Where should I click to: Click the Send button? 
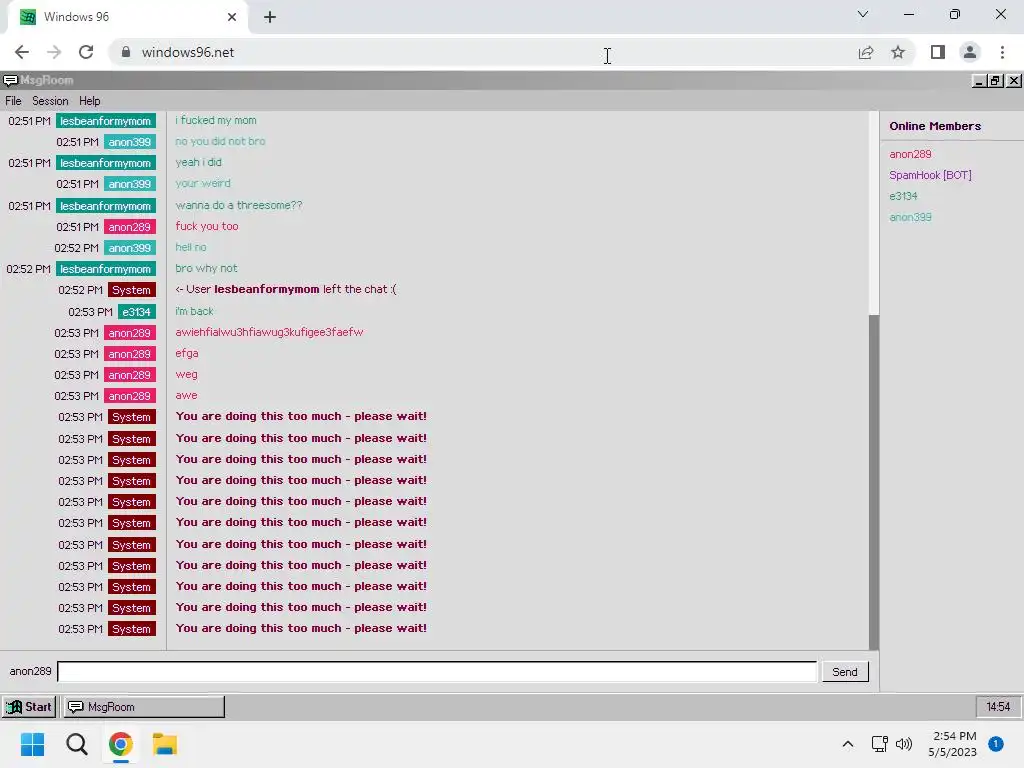pos(844,671)
